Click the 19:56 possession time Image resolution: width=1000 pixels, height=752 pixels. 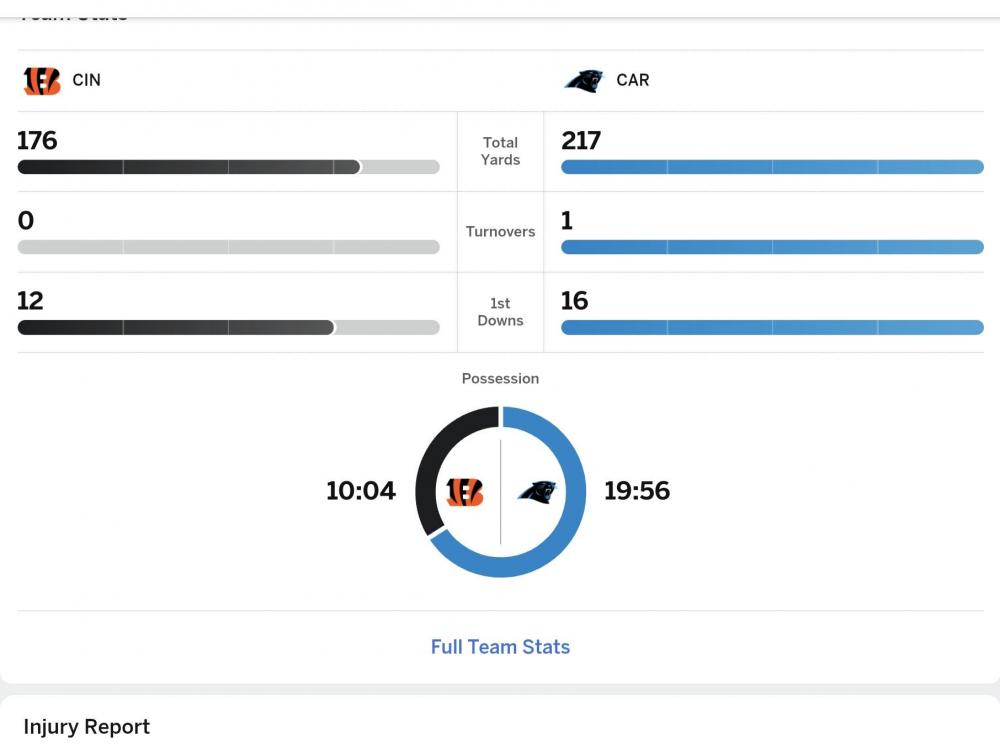click(x=637, y=491)
